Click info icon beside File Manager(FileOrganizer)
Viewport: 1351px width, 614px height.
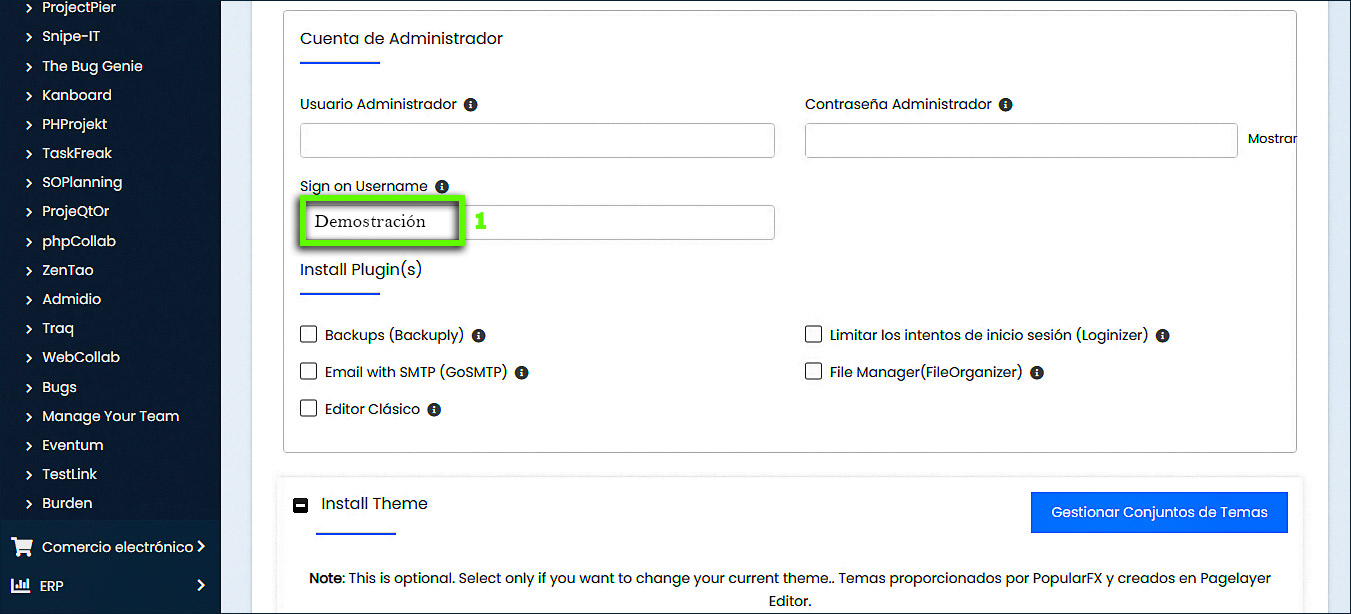pyautogui.click(x=1037, y=373)
